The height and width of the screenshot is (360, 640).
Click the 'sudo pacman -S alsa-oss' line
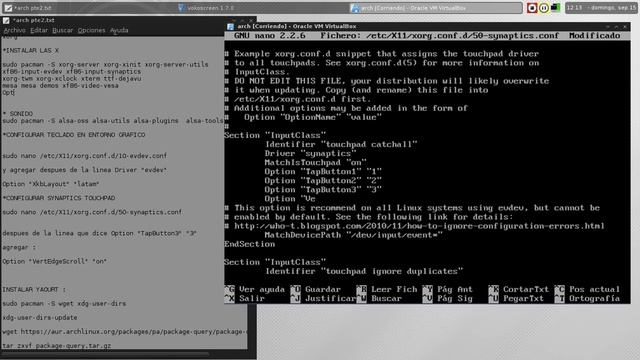pos(113,121)
